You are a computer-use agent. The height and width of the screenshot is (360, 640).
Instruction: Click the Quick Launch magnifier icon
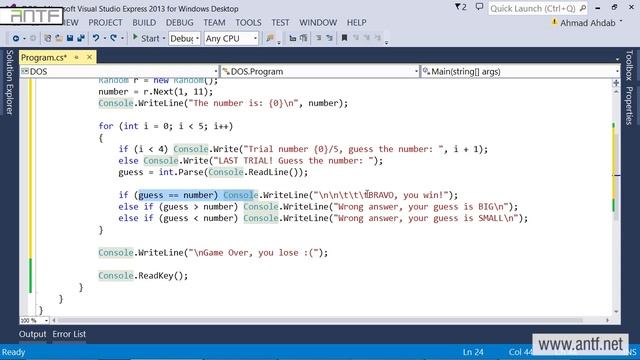point(582,8)
